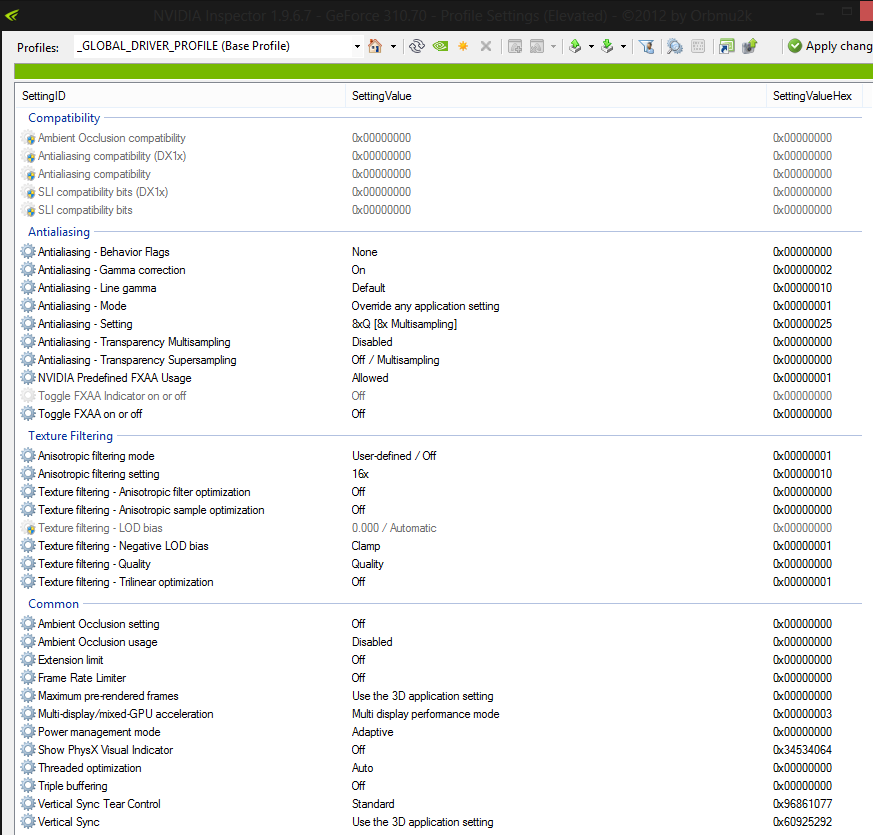The image size is (873, 835).
Task: Select the Antialiasing - Gamma correction row
Action: 440,270
